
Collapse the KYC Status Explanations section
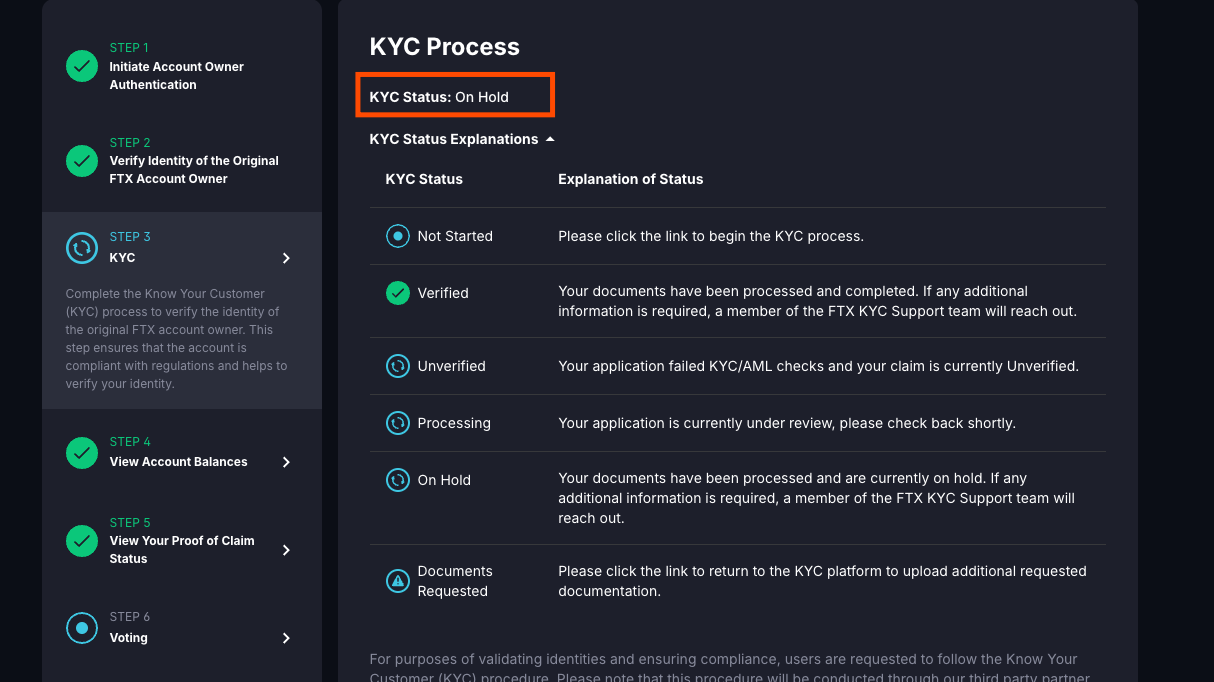click(x=461, y=139)
